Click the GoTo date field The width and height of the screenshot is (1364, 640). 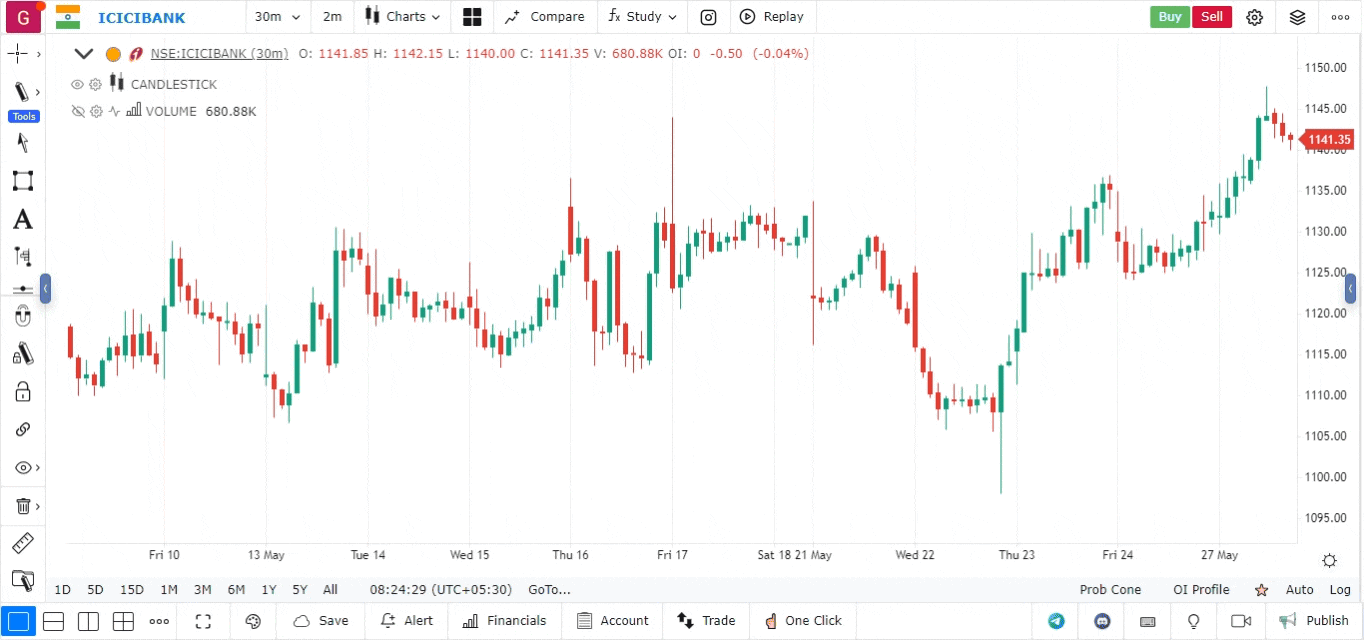tap(549, 590)
